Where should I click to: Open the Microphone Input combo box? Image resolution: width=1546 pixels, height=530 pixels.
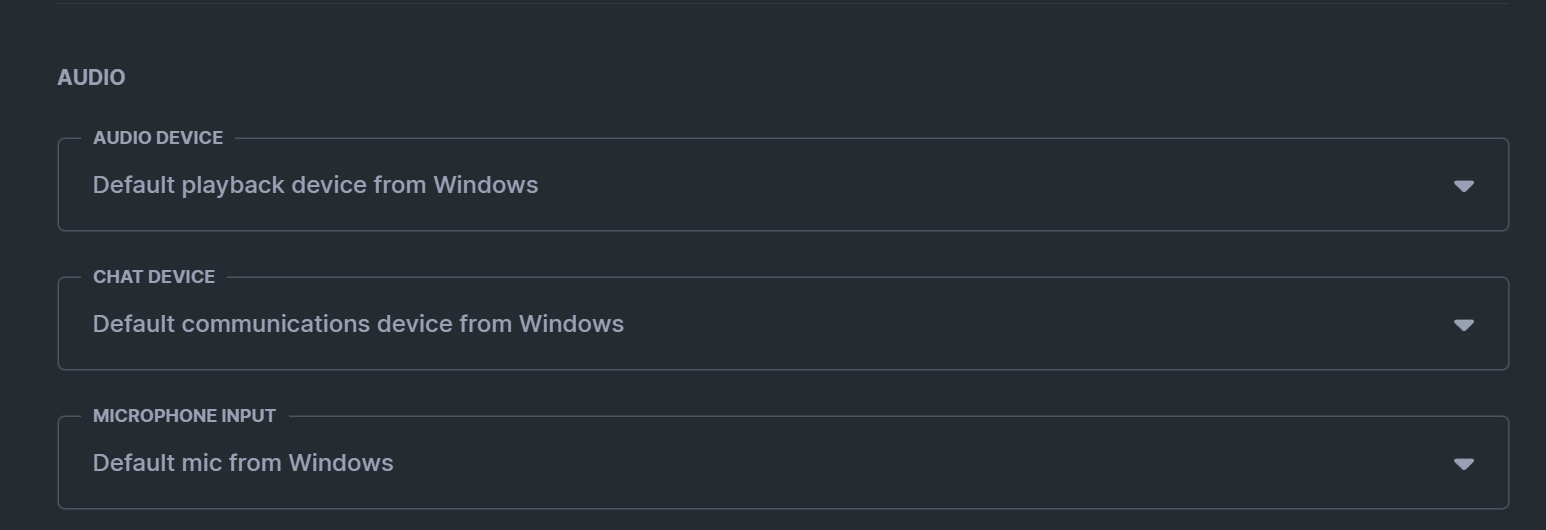pyautogui.click(x=782, y=464)
